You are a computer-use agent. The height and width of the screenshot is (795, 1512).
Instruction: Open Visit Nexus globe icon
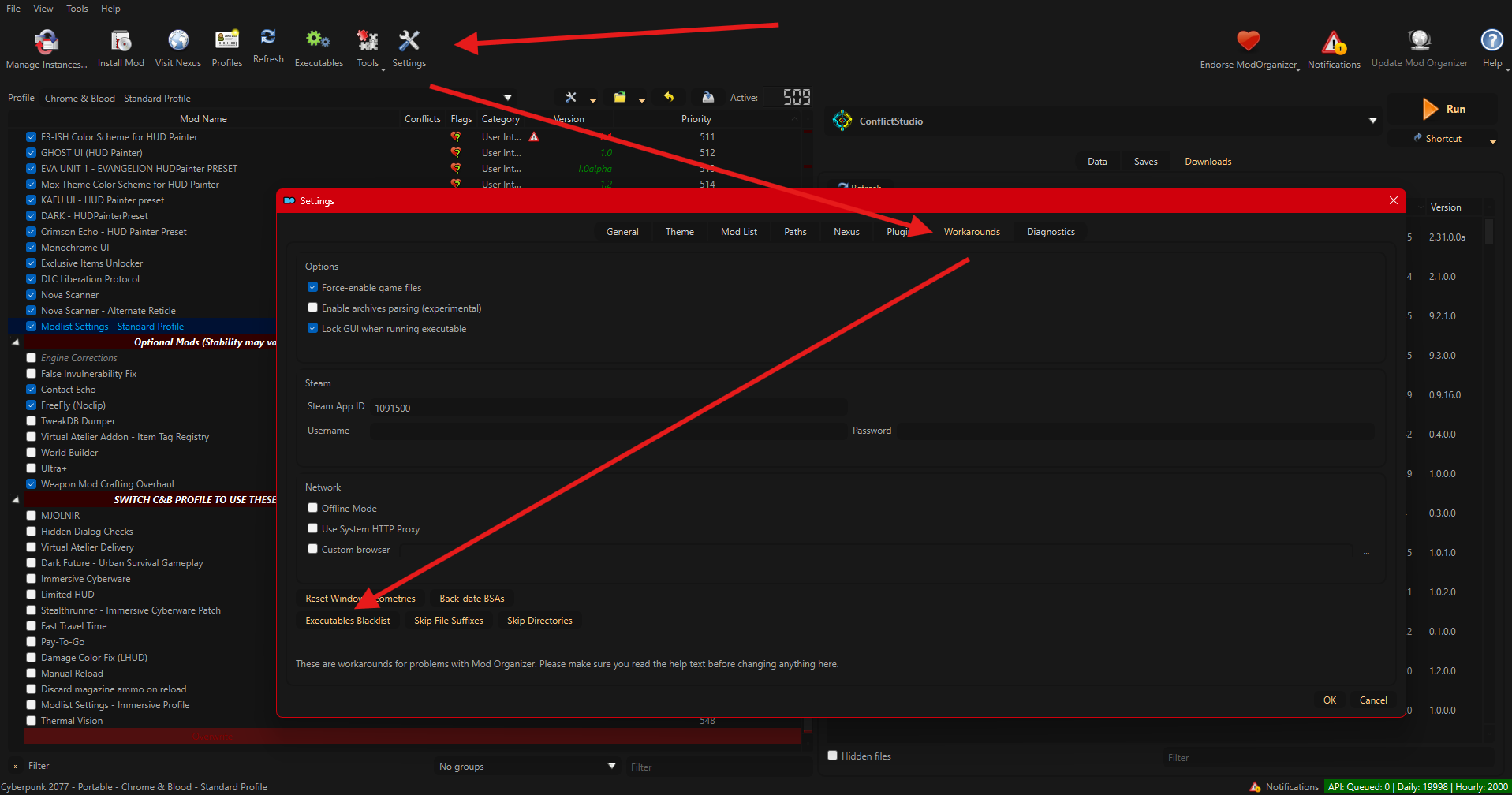coord(178,40)
